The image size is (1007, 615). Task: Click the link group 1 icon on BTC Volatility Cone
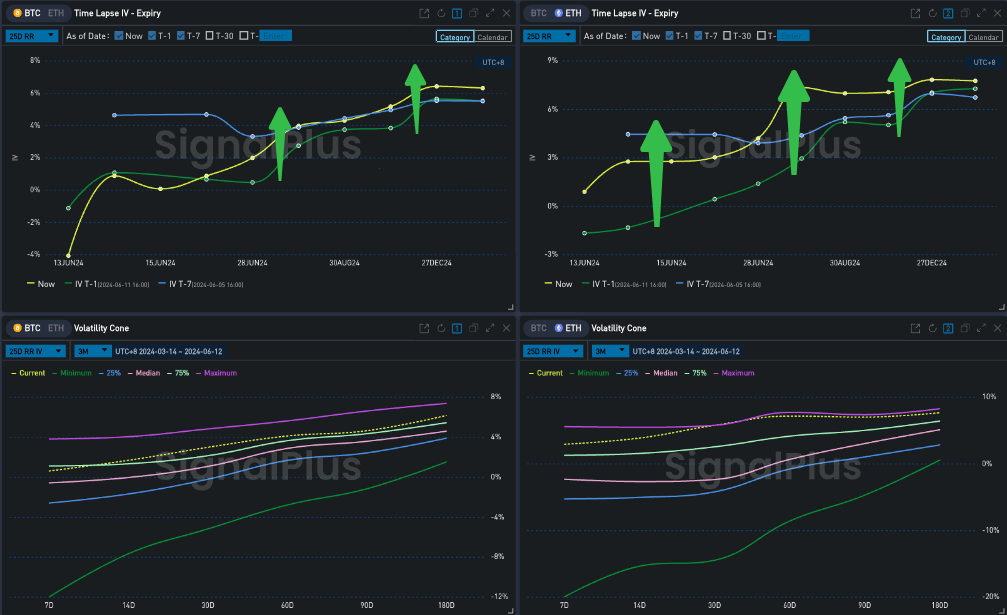457,328
